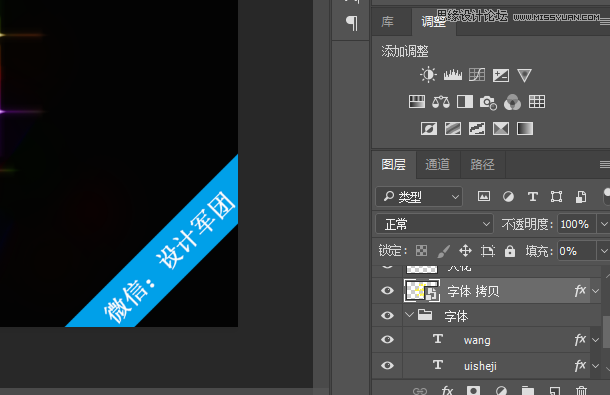Add Vibrance adjustment

[524, 75]
